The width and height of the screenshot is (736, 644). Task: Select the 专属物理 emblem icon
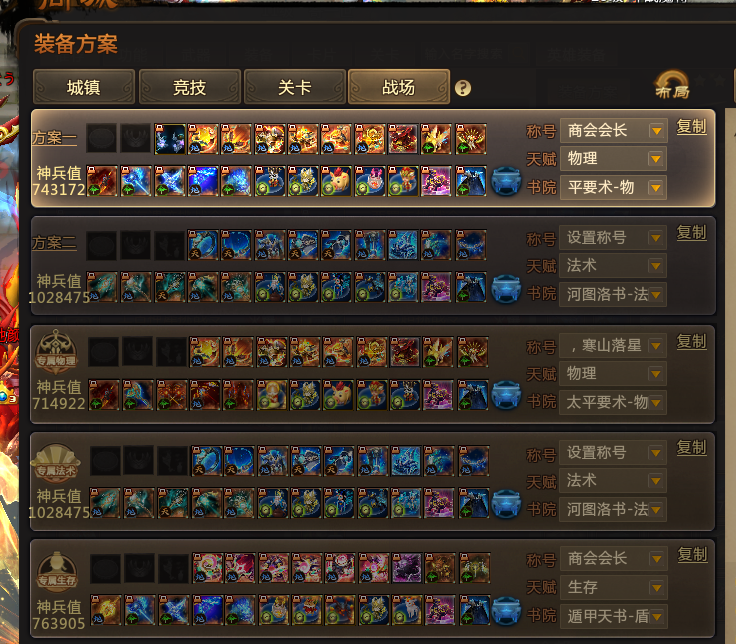click(56, 352)
